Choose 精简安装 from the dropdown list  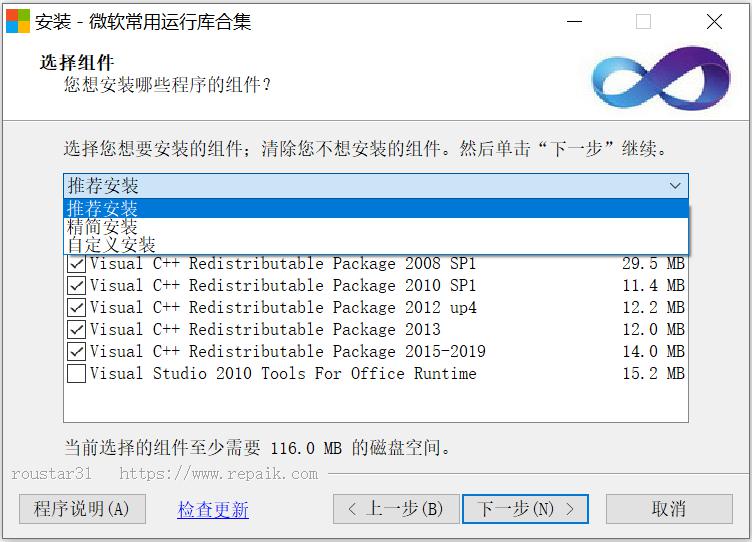pos(103,227)
